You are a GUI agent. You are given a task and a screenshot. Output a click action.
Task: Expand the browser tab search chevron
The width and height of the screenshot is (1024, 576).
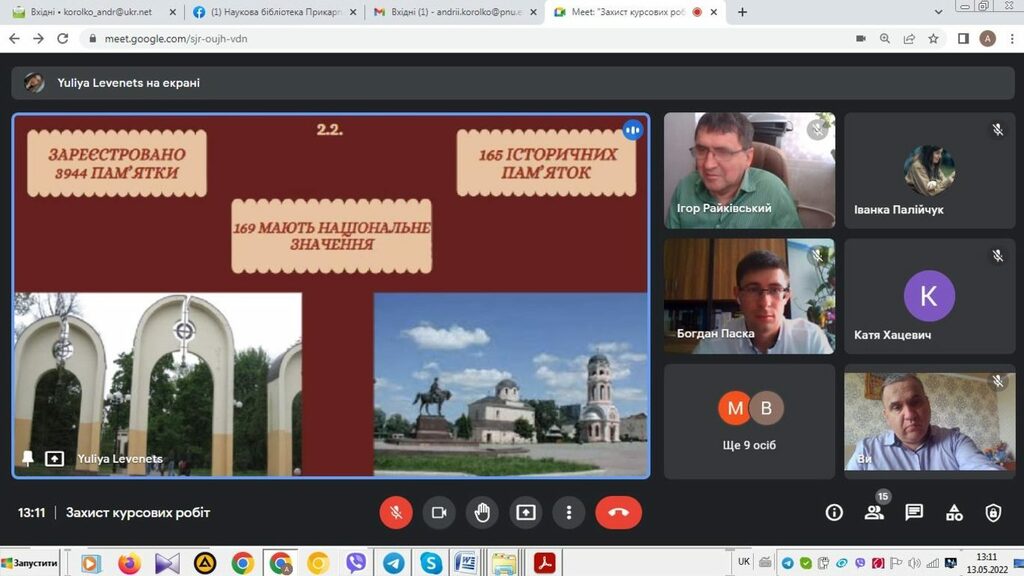point(938,12)
